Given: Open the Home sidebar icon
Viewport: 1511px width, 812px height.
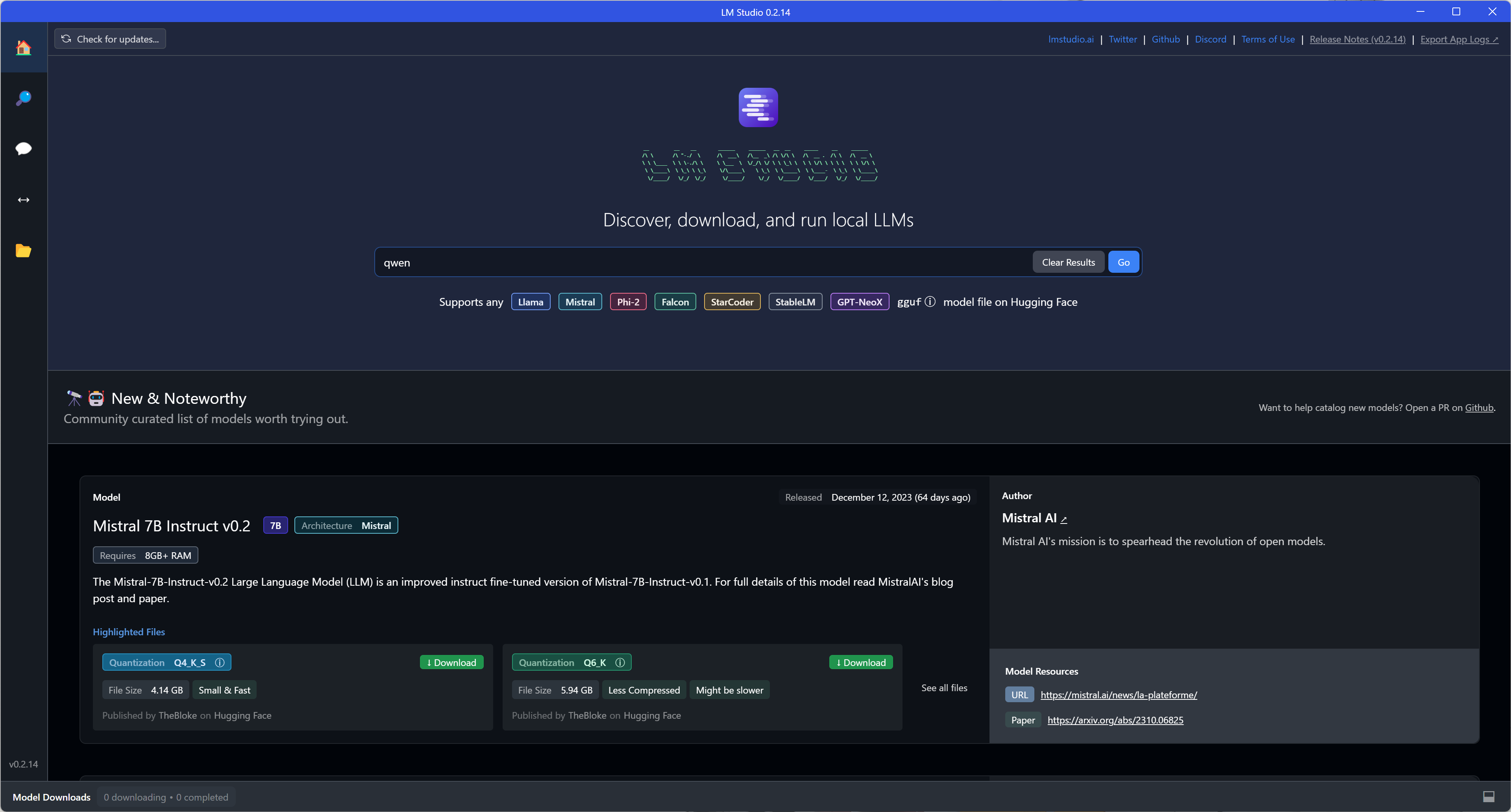Looking at the screenshot, I should click(x=24, y=48).
